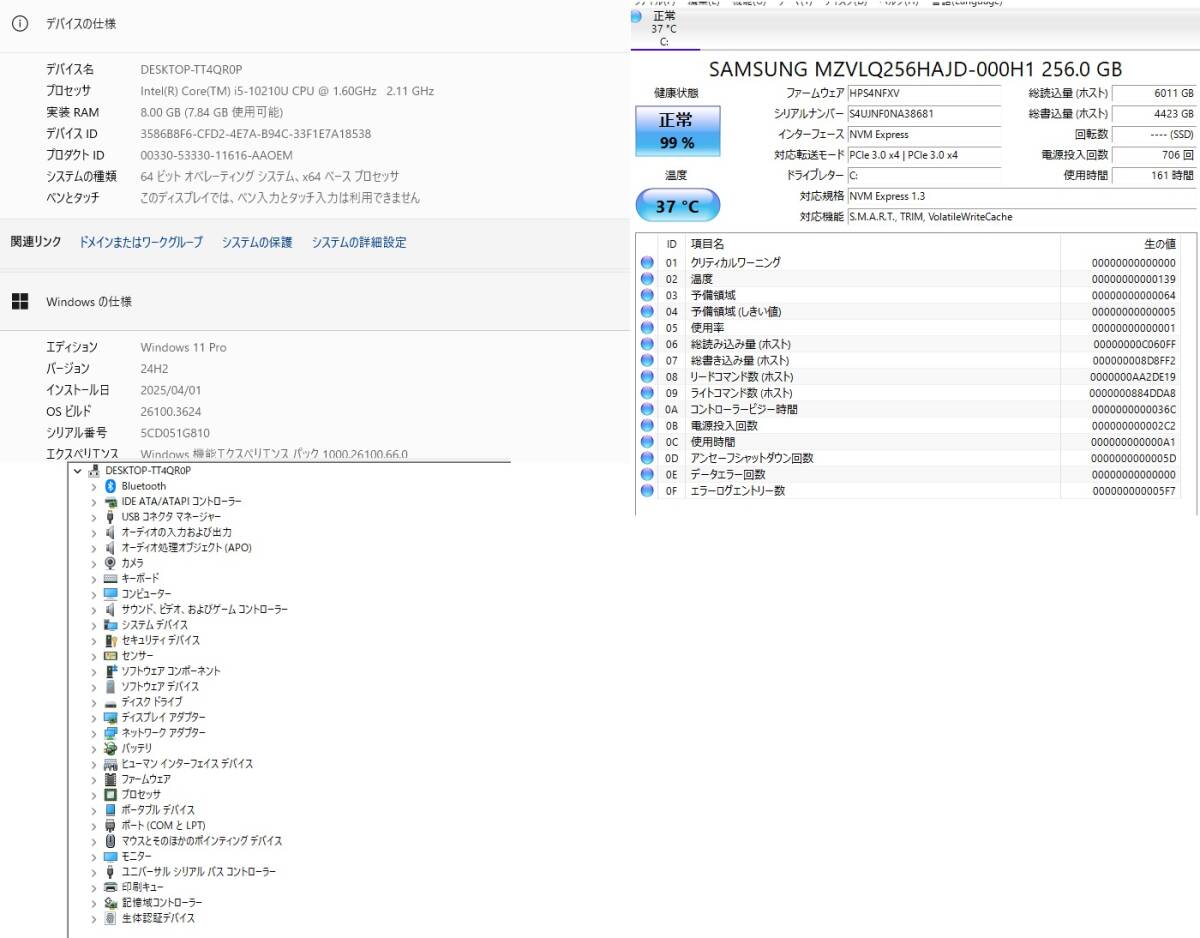Viewport: 1200px width, 938px height.
Task: Click the 37 °C temperature button
Action: click(x=677, y=207)
